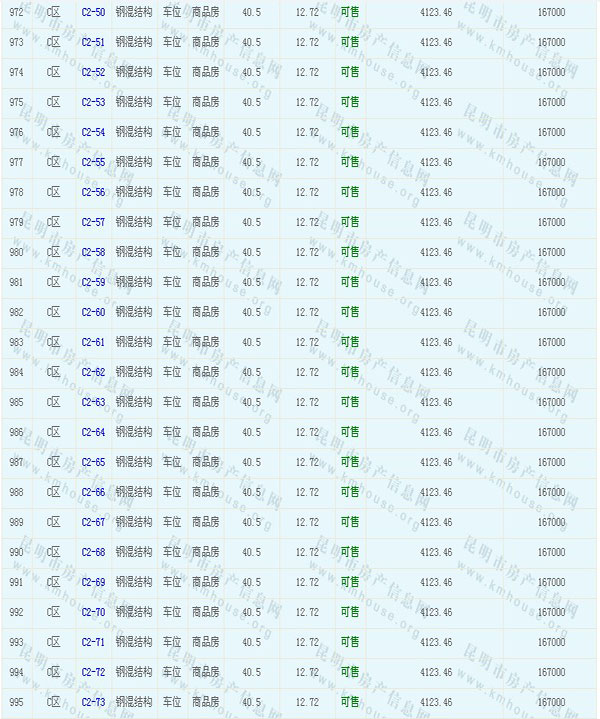
Task: Open the C2-61 unit link
Action: (93, 342)
